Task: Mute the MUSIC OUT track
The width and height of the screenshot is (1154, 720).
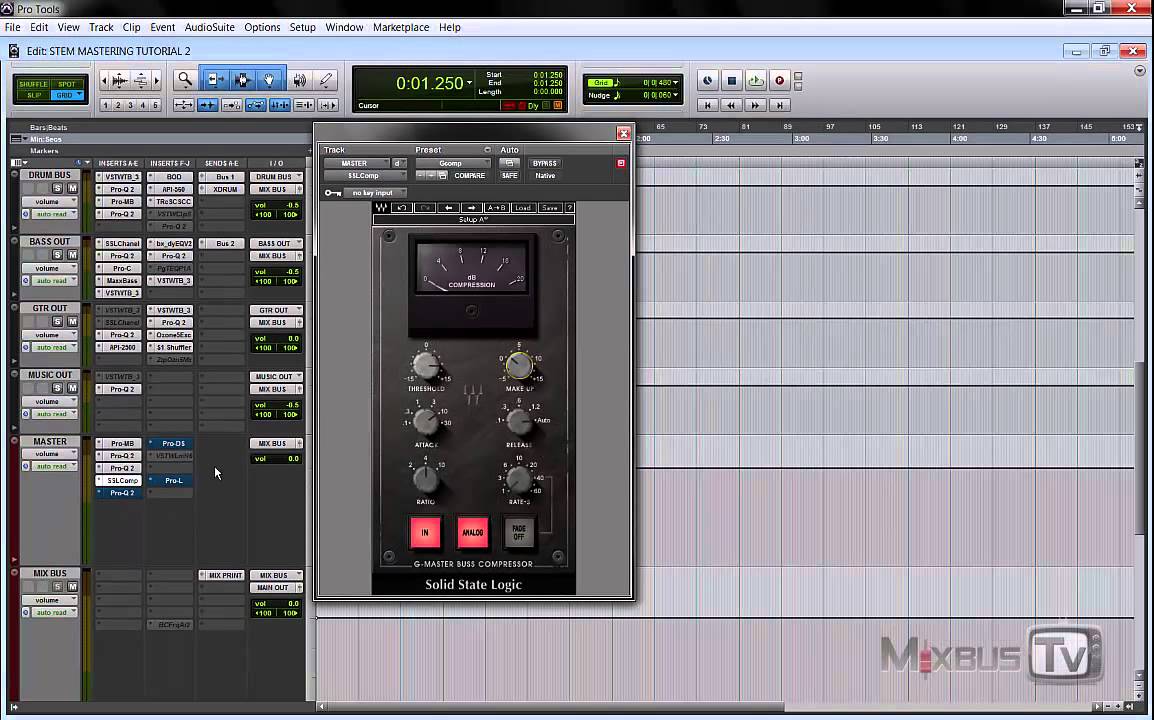Action: 72,388
